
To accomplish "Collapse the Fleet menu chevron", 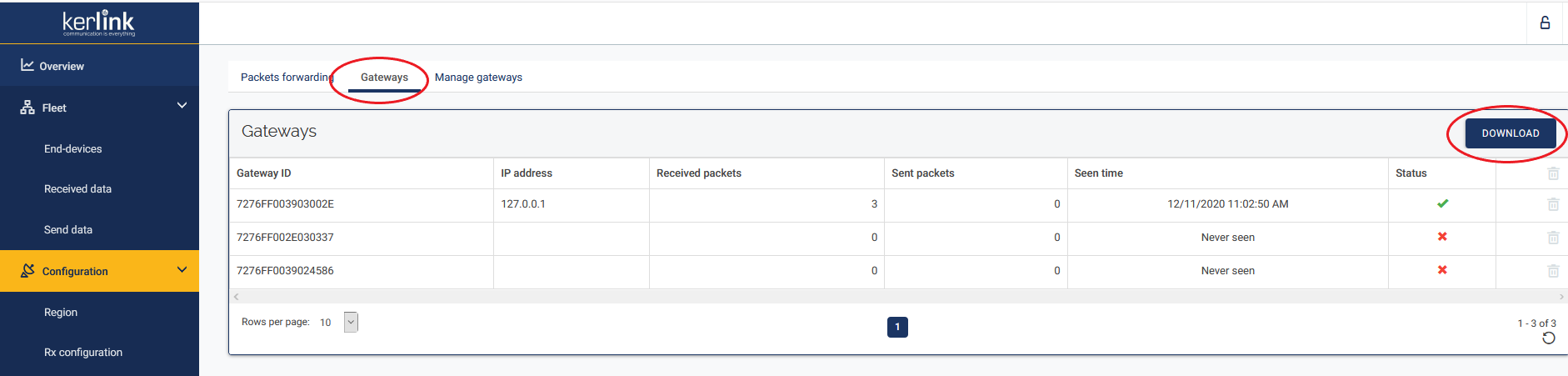I will pos(182,106).
